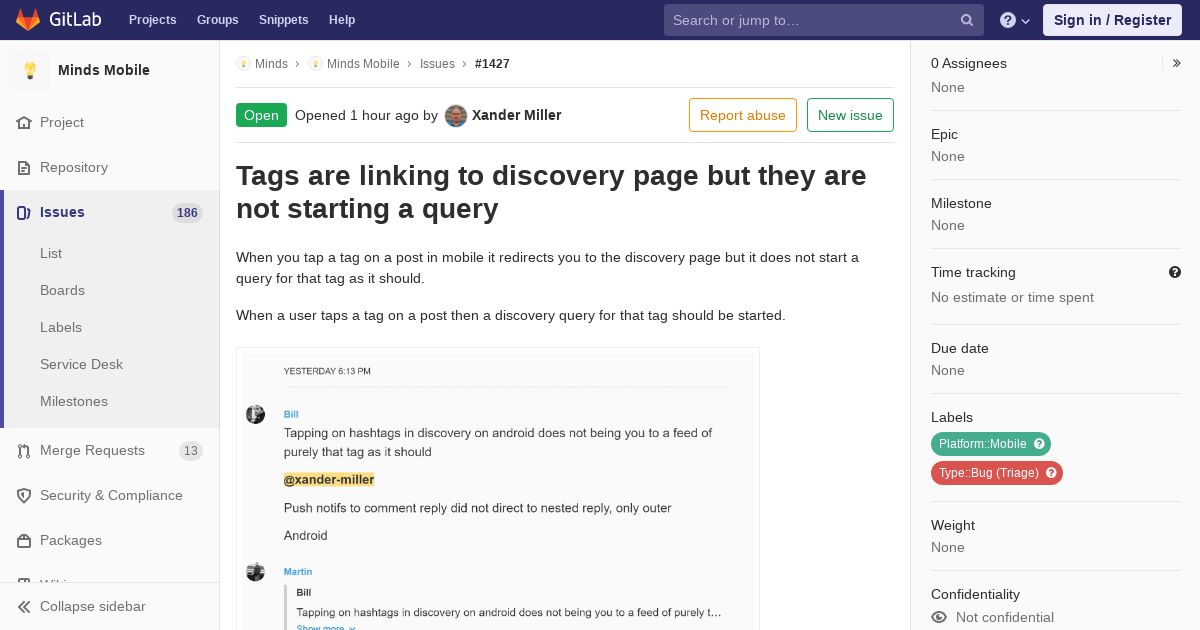Viewport: 1200px width, 630px height.
Task: Click the Report abuse button
Action: point(743,115)
